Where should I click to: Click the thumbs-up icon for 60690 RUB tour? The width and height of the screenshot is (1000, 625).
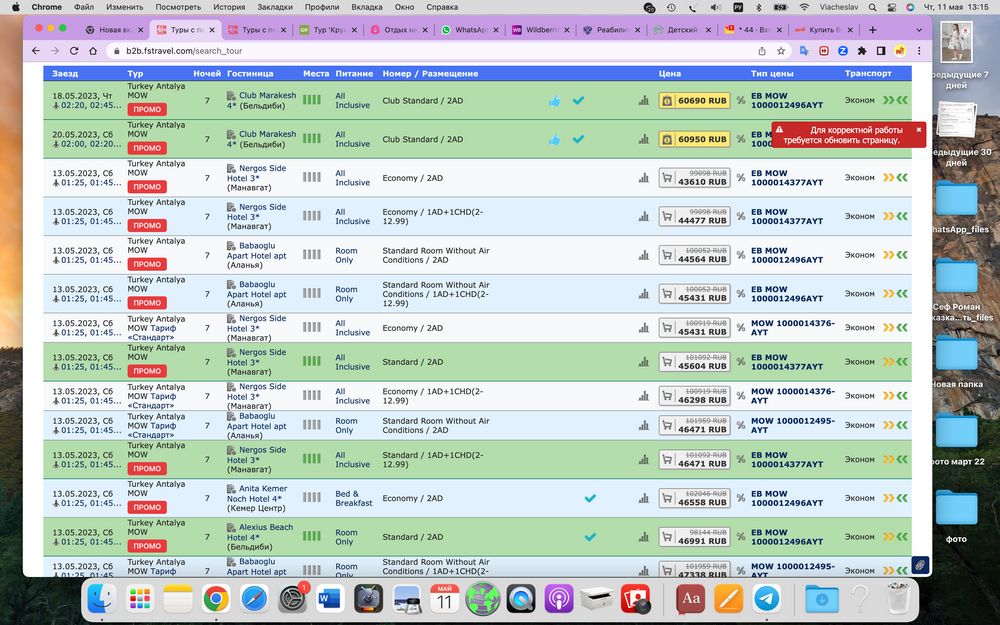pos(554,101)
